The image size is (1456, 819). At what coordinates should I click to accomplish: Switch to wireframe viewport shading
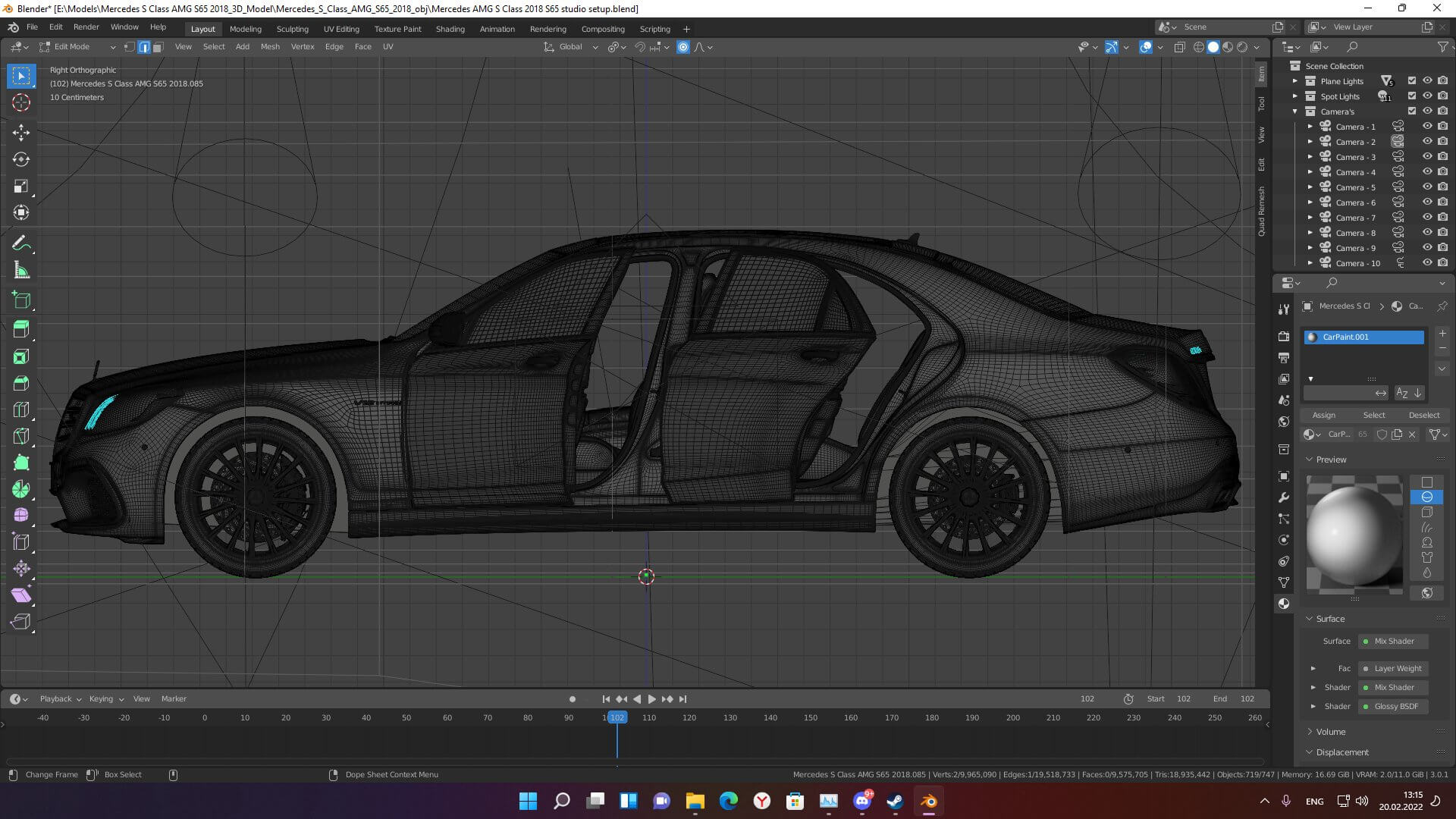pos(1199,47)
